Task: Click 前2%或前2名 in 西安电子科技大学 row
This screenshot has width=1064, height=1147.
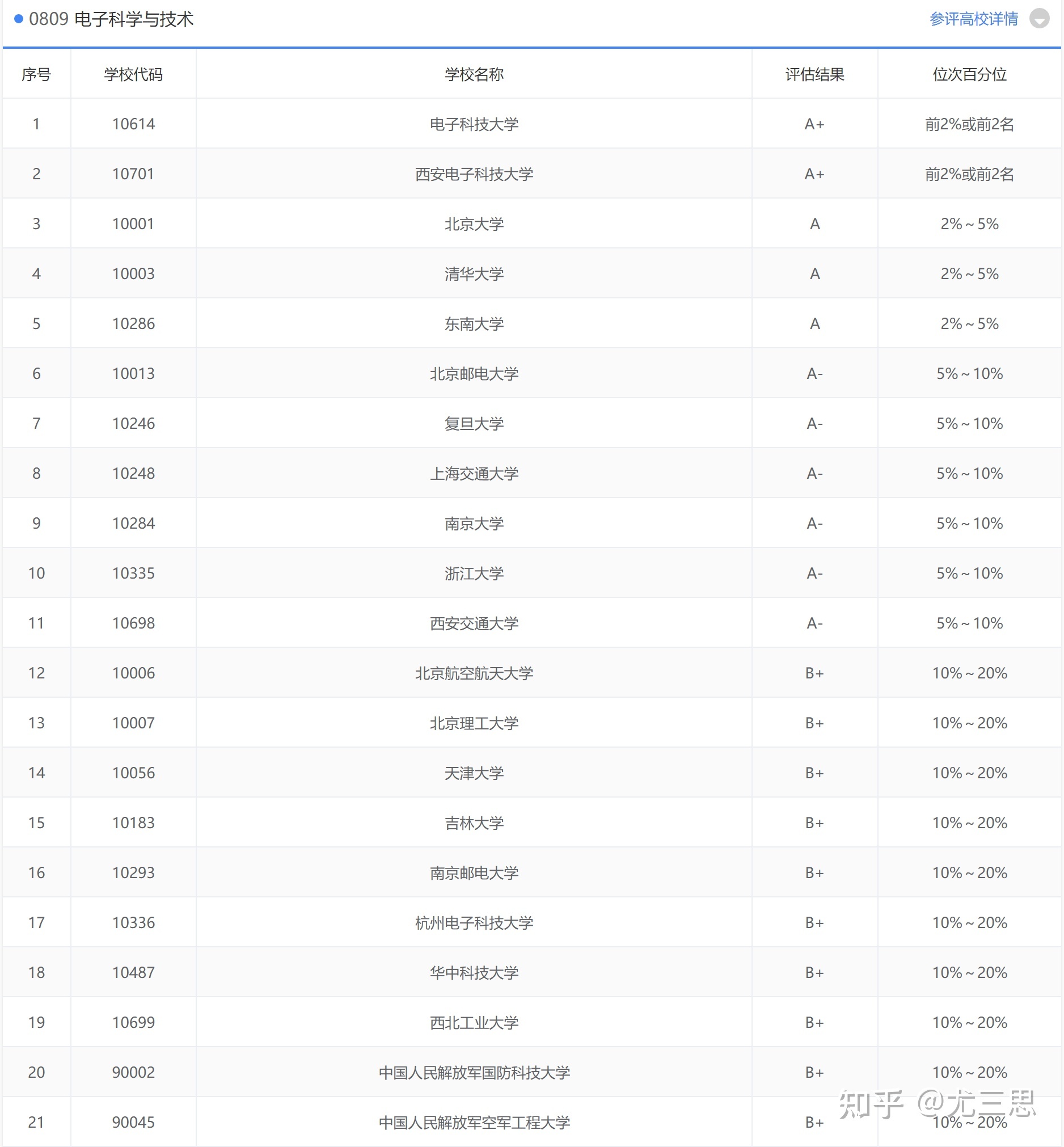Action: [x=970, y=174]
